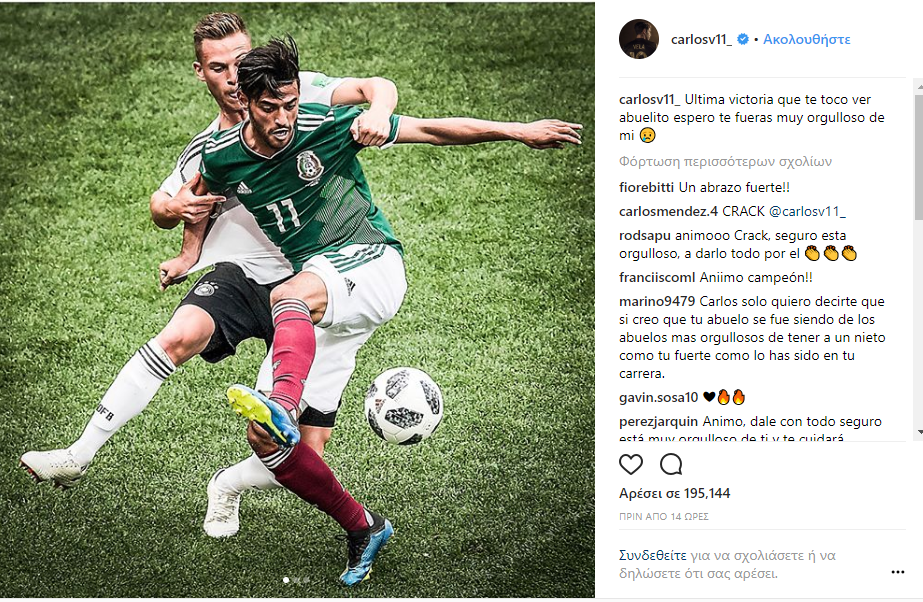Click the @carlosv11_ mention in comment
Viewport: 923px width, 602px height.
coord(807,211)
